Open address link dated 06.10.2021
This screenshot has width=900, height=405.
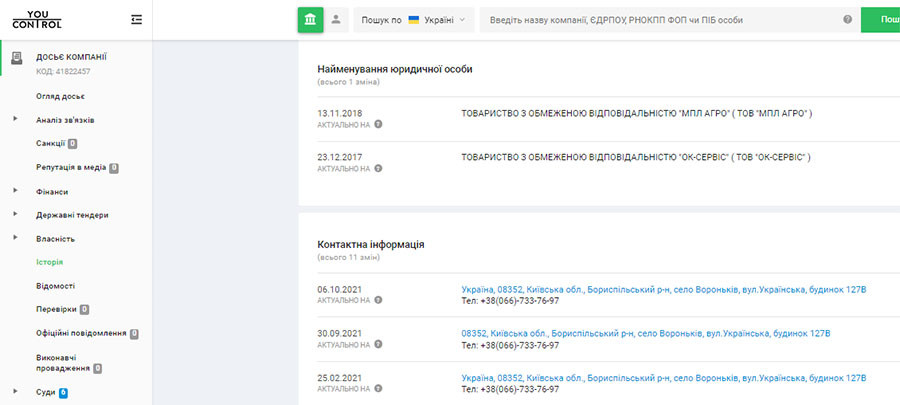click(x=664, y=290)
